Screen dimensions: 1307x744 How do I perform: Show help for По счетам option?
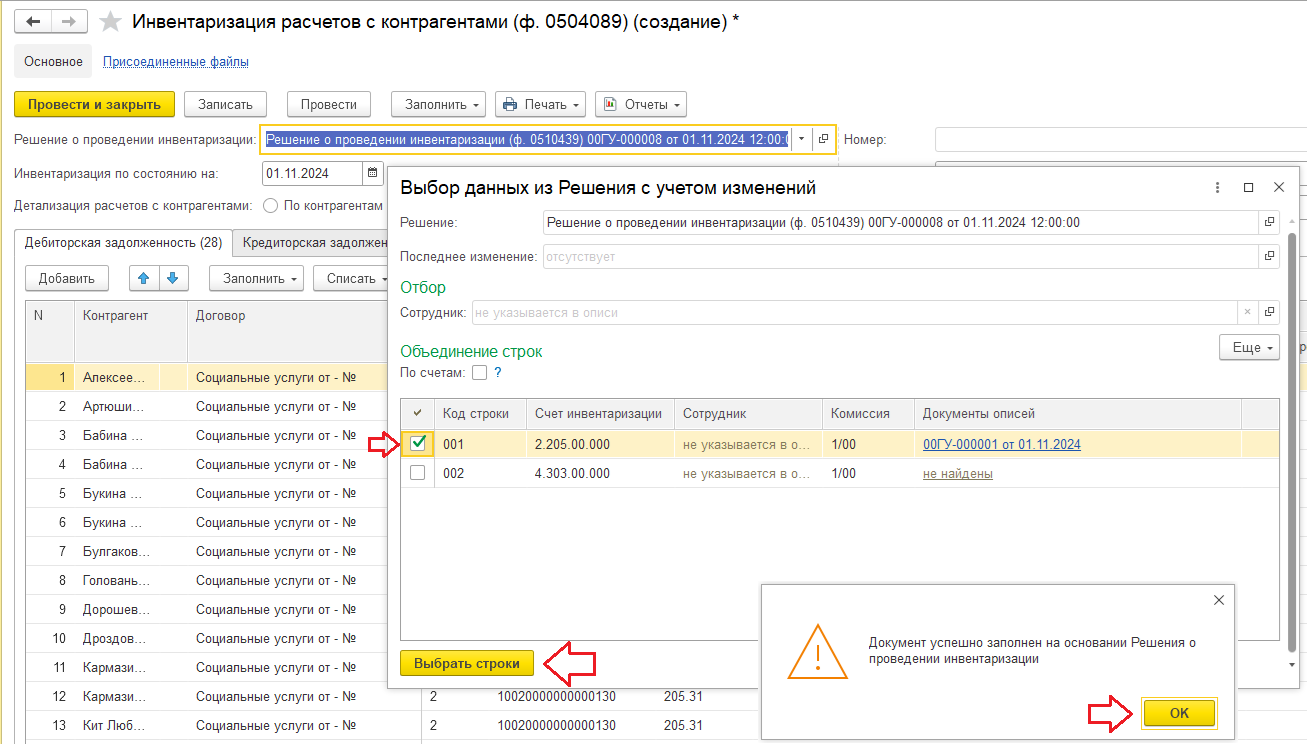[498, 373]
